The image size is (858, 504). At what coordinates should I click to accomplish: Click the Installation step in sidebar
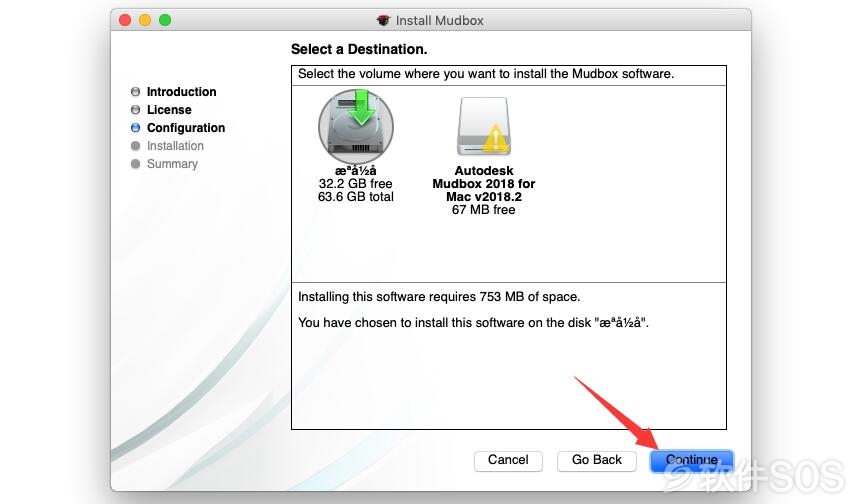pyautogui.click(x=175, y=146)
